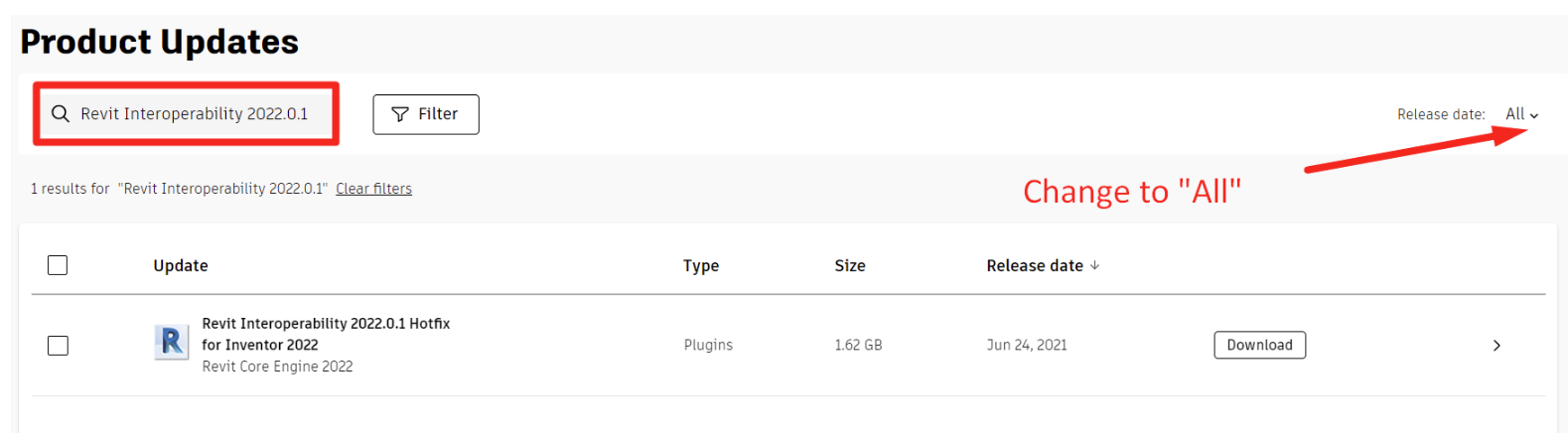Click the Jun 24, 2021 date cell
This screenshot has width=1568, height=446.
click(x=1026, y=345)
